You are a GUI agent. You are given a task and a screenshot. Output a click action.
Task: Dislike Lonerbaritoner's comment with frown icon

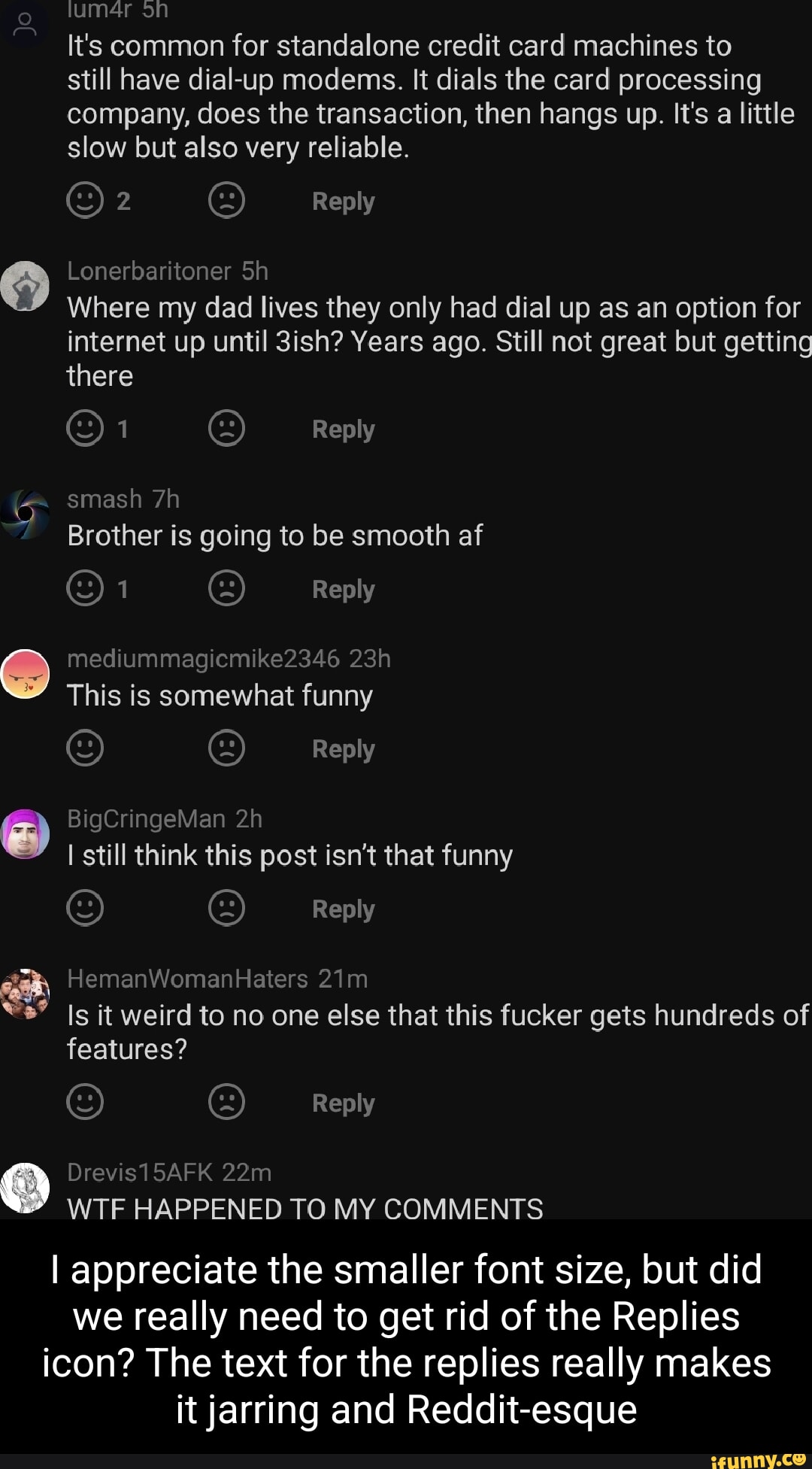[226, 429]
